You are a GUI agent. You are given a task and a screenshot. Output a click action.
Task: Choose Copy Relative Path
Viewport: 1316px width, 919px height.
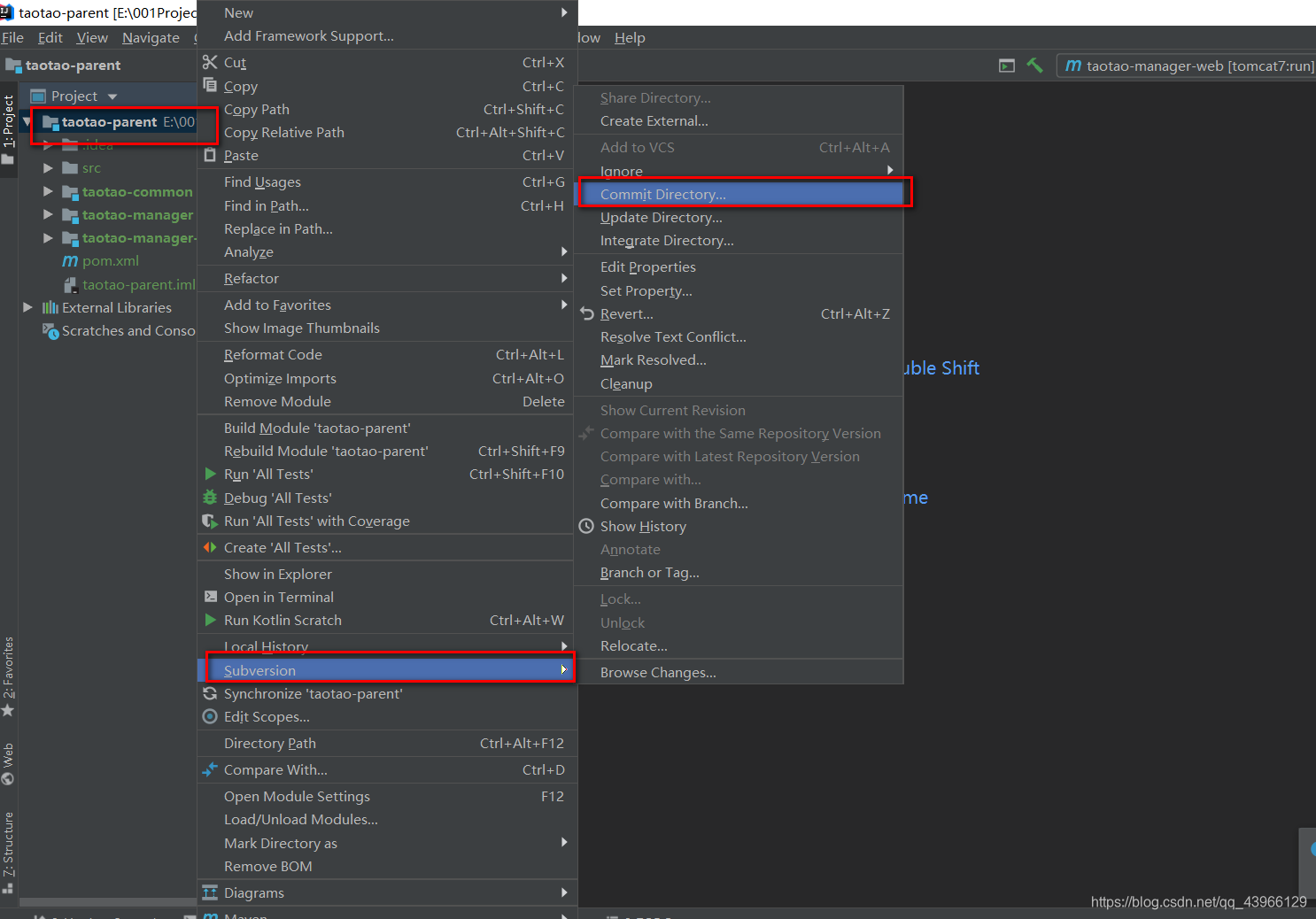tap(386, 132)
